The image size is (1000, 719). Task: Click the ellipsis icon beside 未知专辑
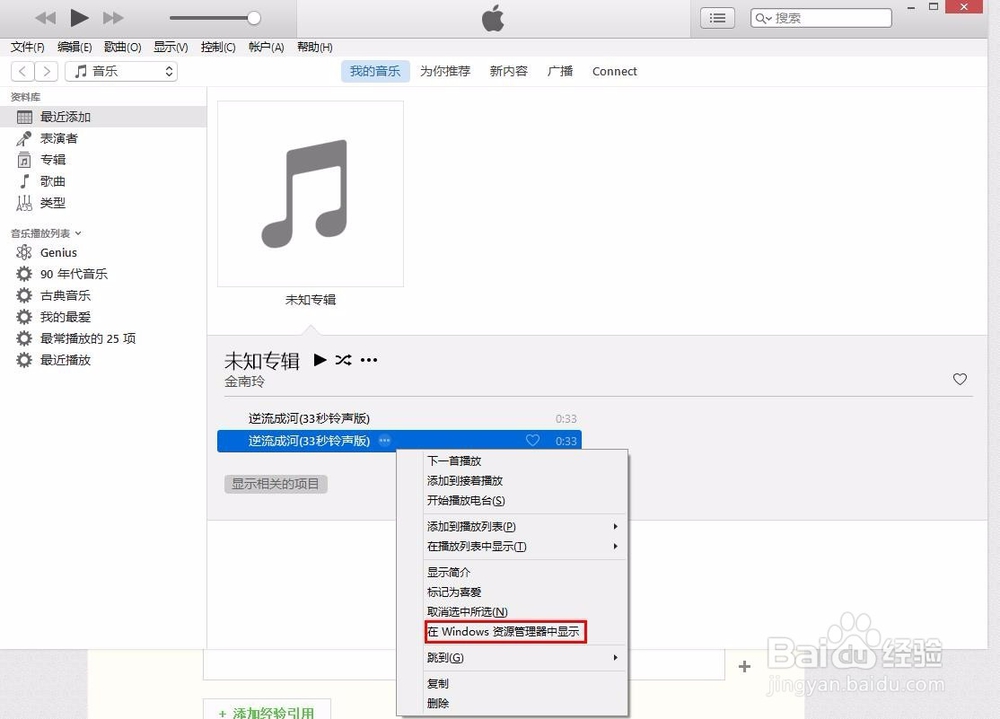point(369,360)
